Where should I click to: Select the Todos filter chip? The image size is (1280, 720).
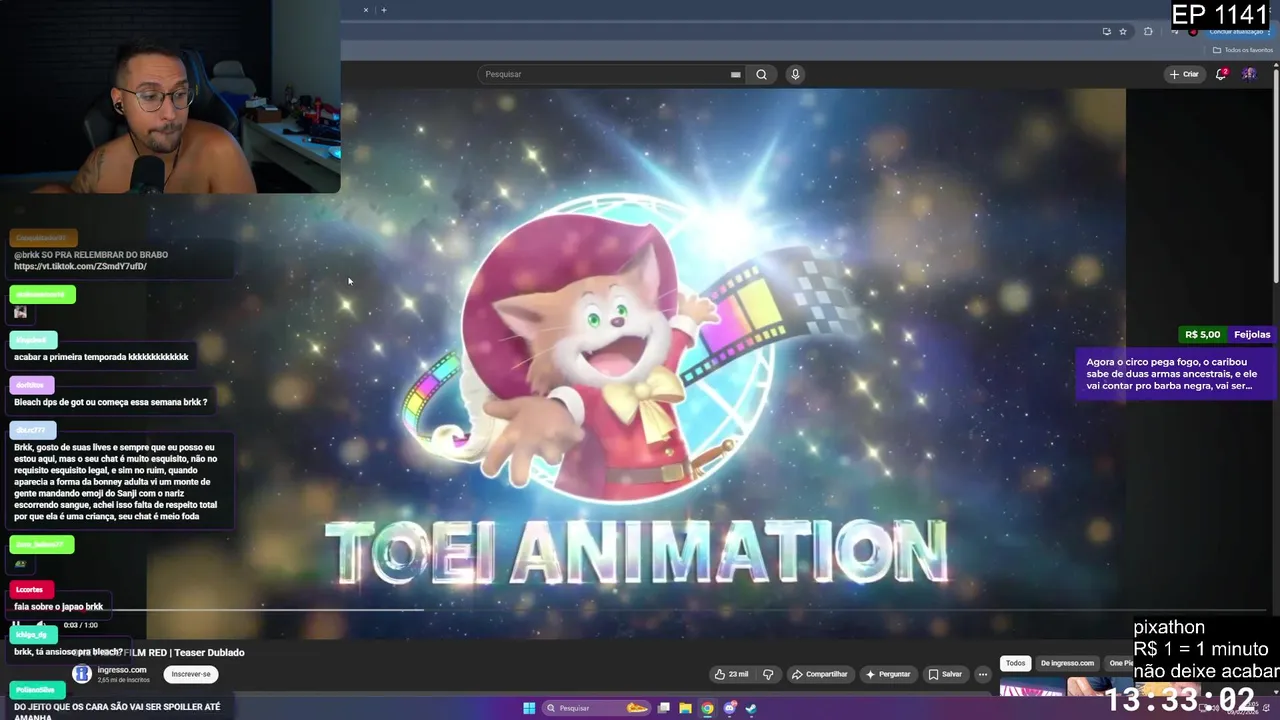pos(1015,663)
